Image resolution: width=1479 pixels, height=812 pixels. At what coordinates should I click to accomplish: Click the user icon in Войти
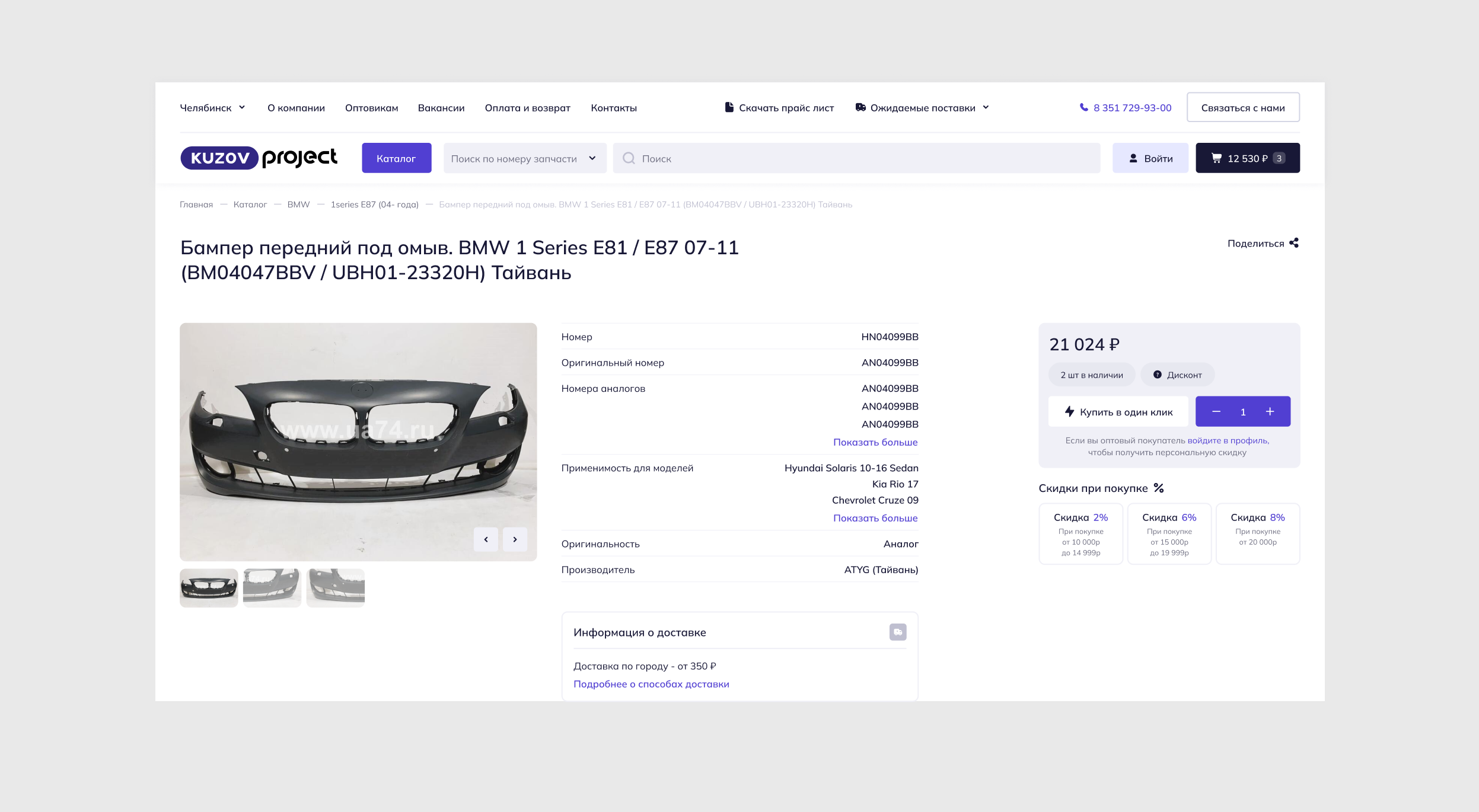pos(1133,158)
